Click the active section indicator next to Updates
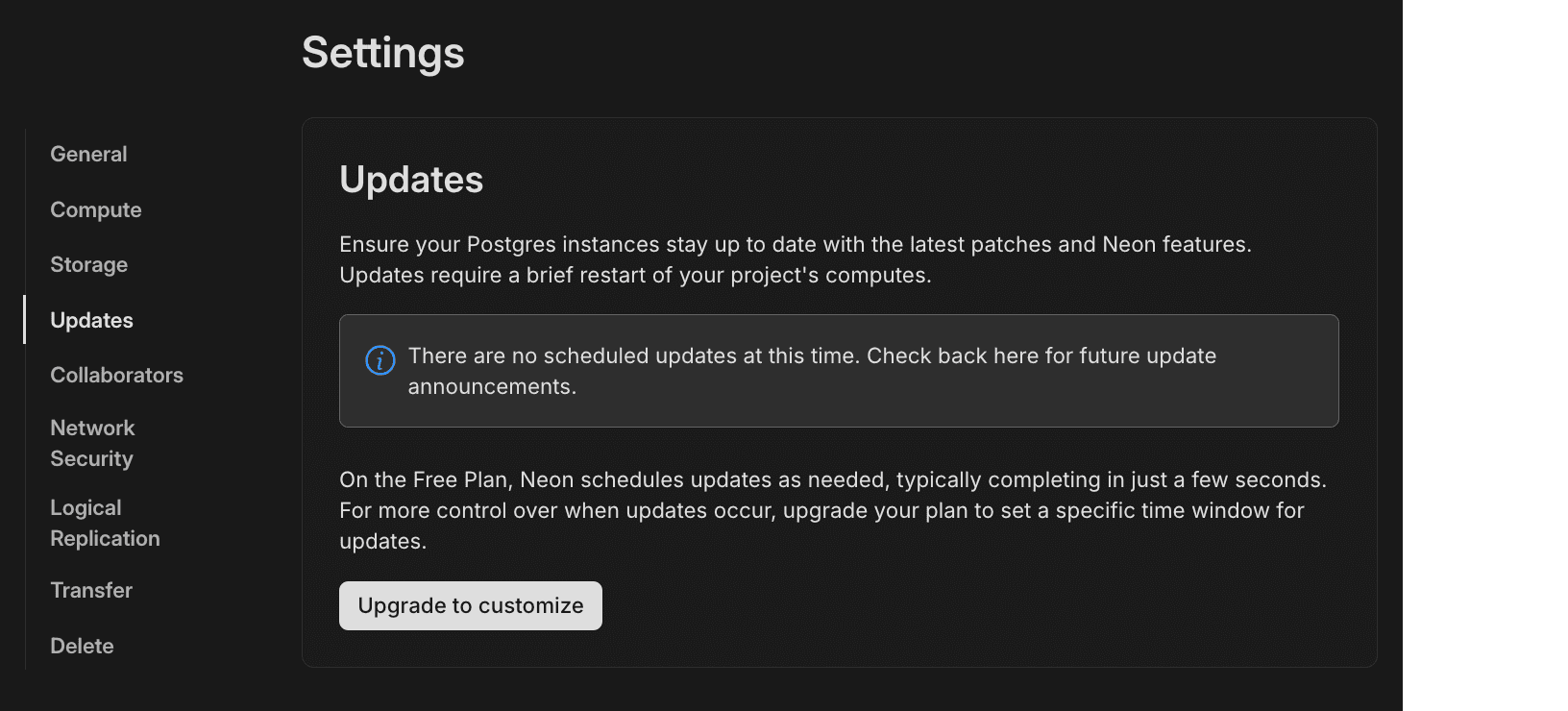The image size is (1568, 711). pyautogui.click(x=25, y=320)
